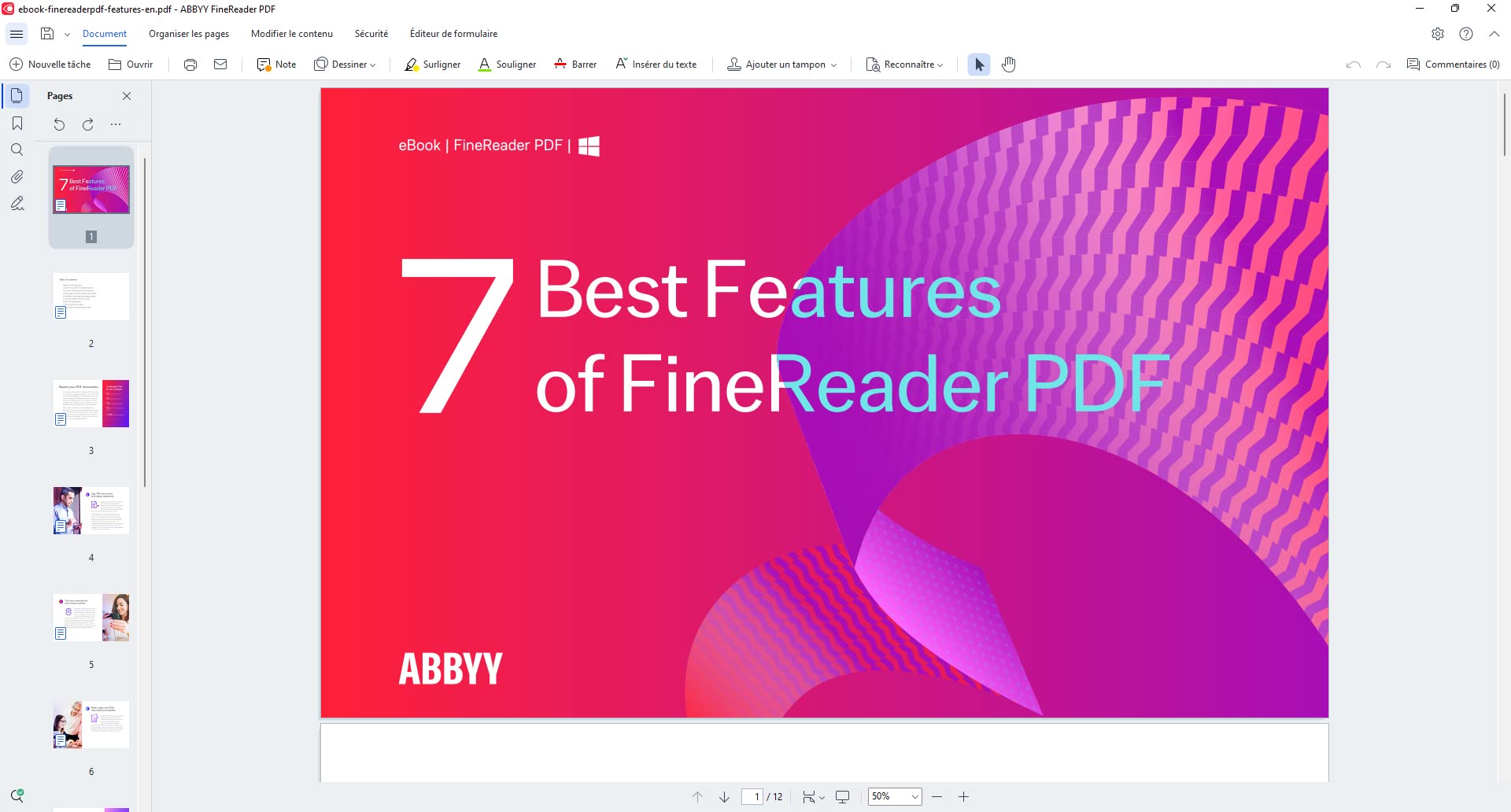This screenshot has width=1511, height=812.
Task: Open the settings gear
Action: pyautogui.click(x=1438, y=34)
